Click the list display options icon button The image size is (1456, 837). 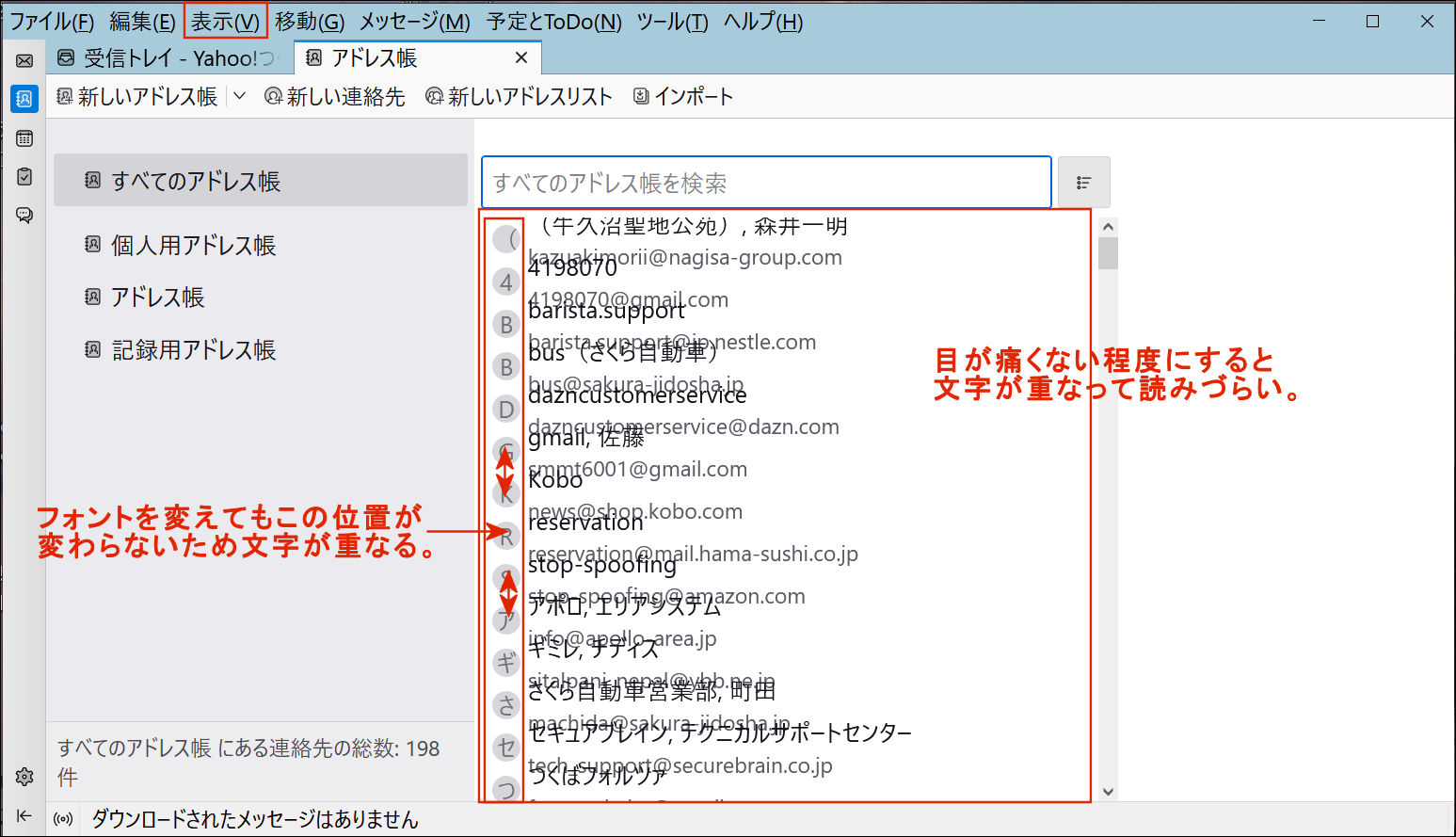coord(1083,183)
